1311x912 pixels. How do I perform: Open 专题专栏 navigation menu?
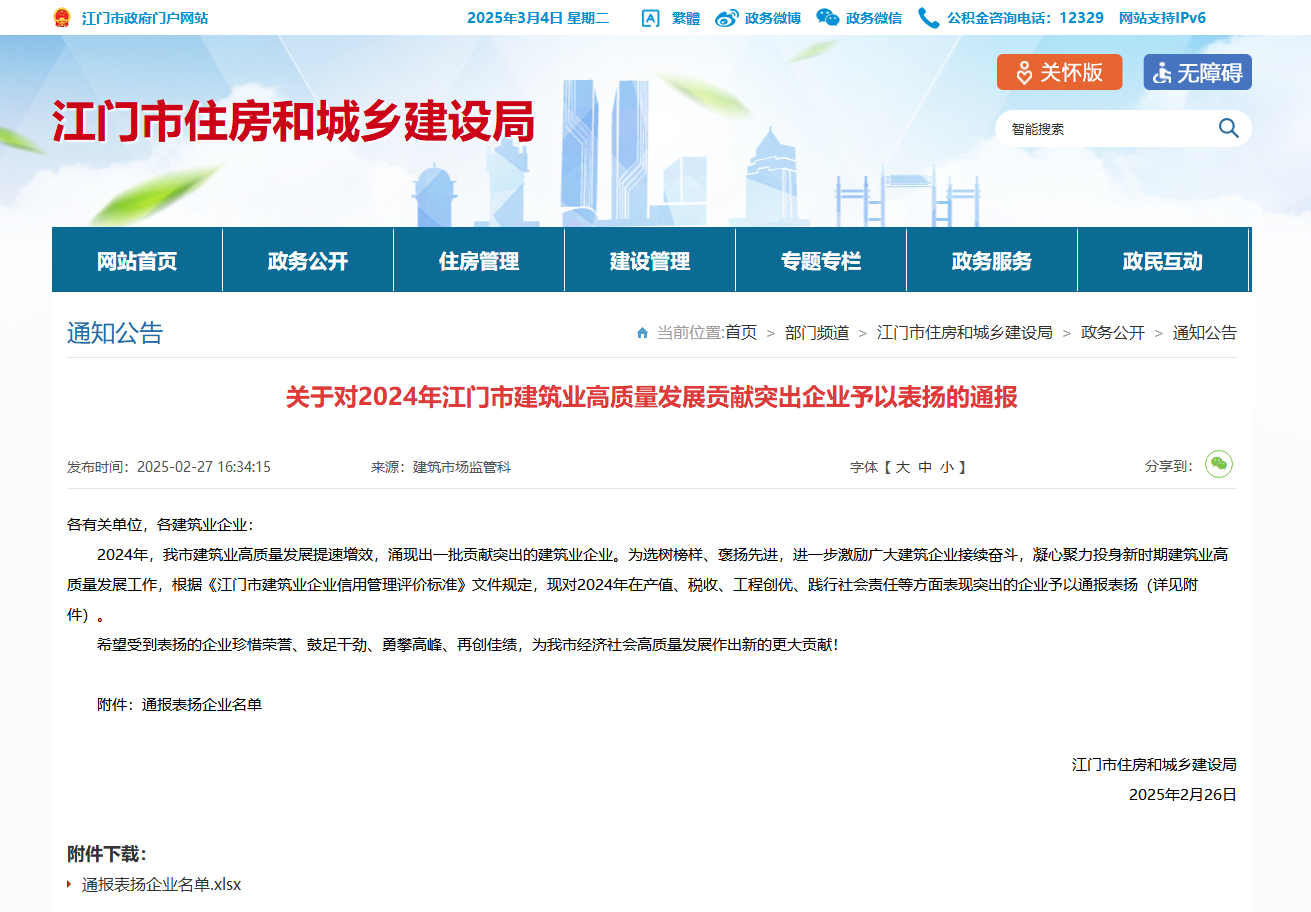click(x=821, y=260)
